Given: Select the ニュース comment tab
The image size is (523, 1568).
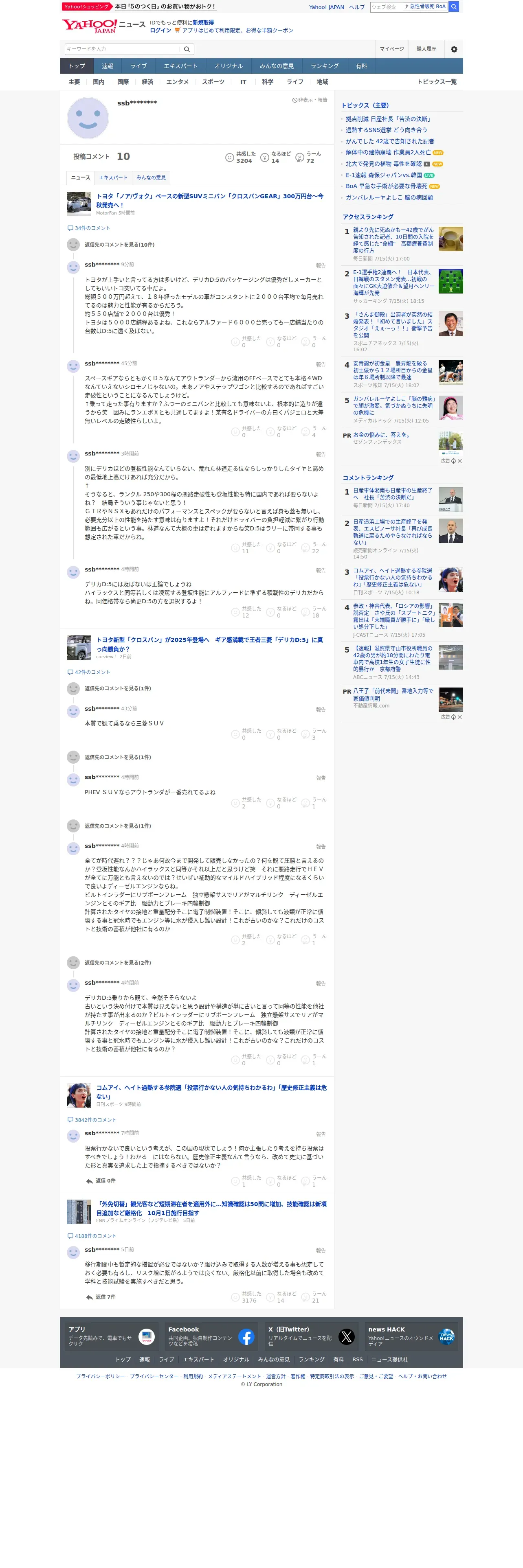Looking at the screenshot, I should tap(80, 178).
